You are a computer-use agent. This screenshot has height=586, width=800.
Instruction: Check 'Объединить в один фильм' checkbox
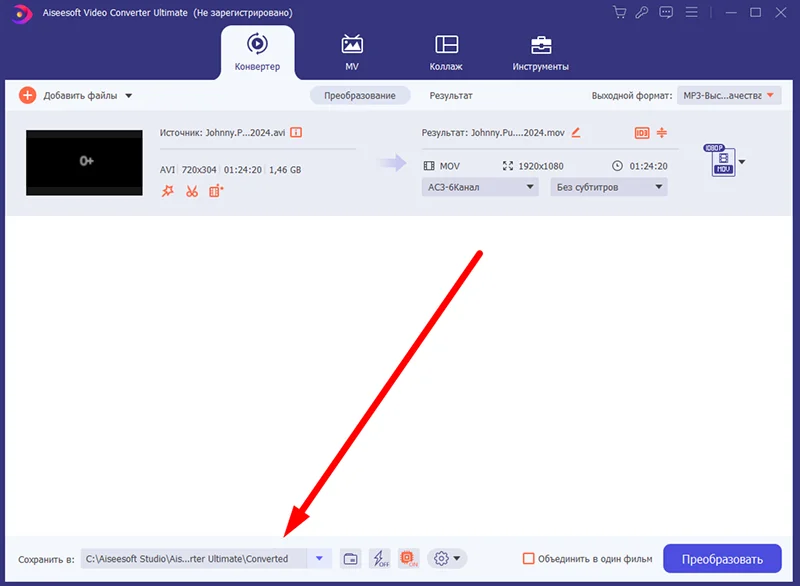point(529,558)
